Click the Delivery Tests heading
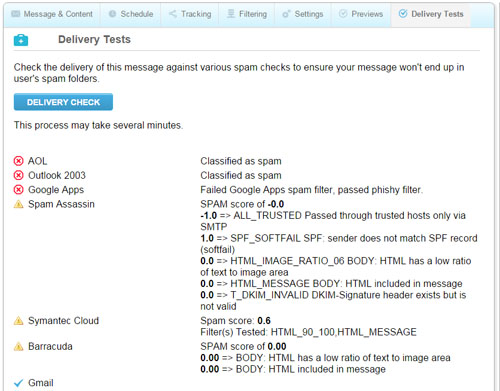This screenshot has height=391, width=500. coord(94,39)
